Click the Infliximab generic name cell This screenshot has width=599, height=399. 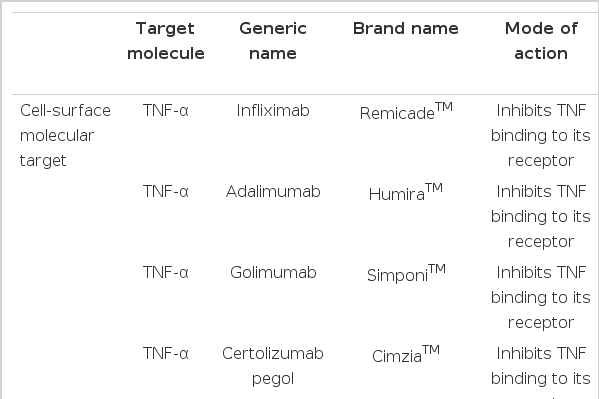[x=273, y=111]
